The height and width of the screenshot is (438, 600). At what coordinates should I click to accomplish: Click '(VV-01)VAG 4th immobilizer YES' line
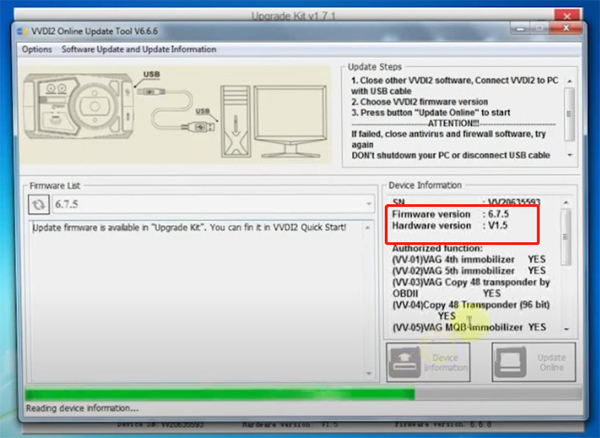click(469, 259)
